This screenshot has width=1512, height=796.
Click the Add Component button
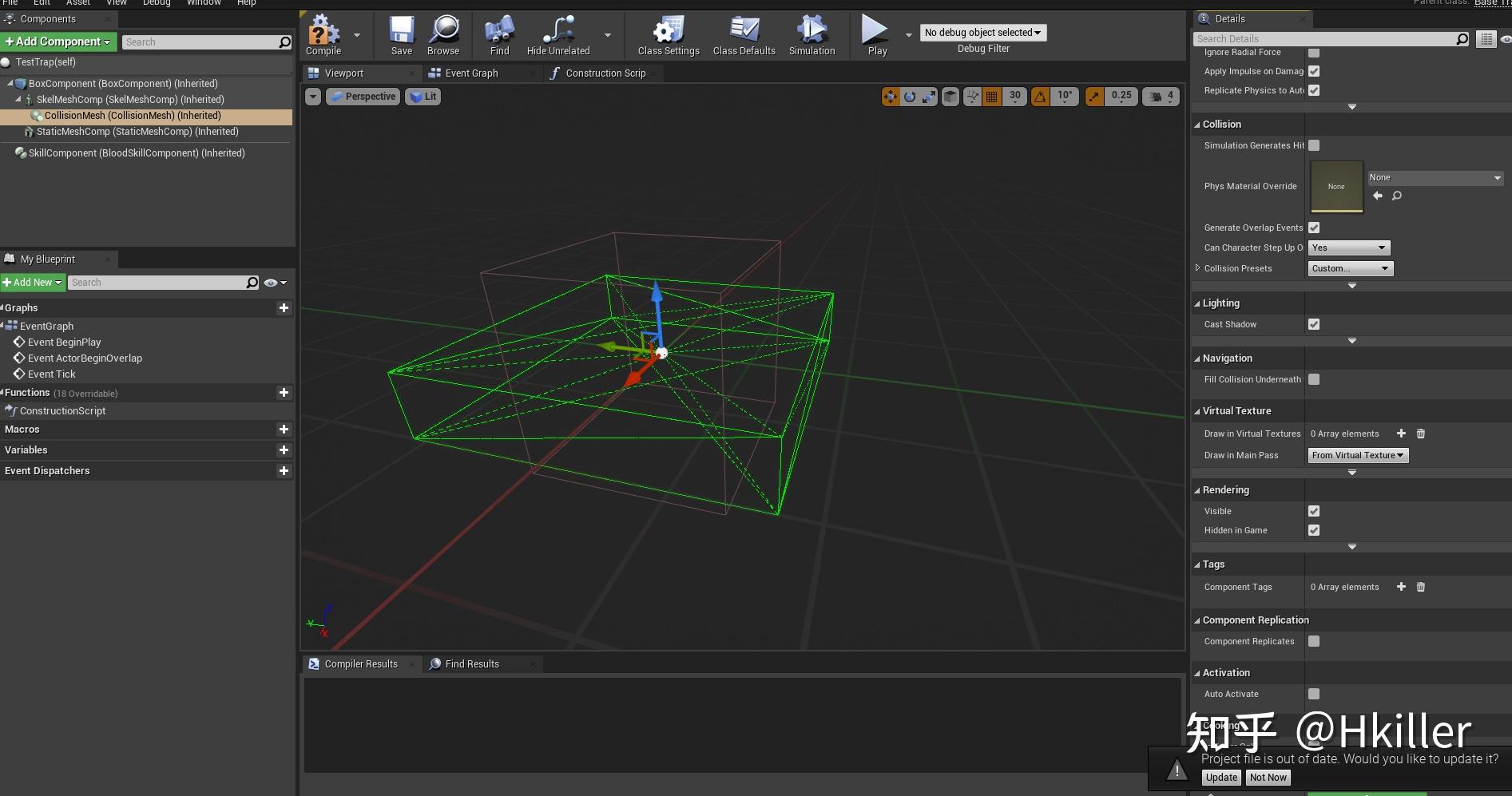pos(58,42)
